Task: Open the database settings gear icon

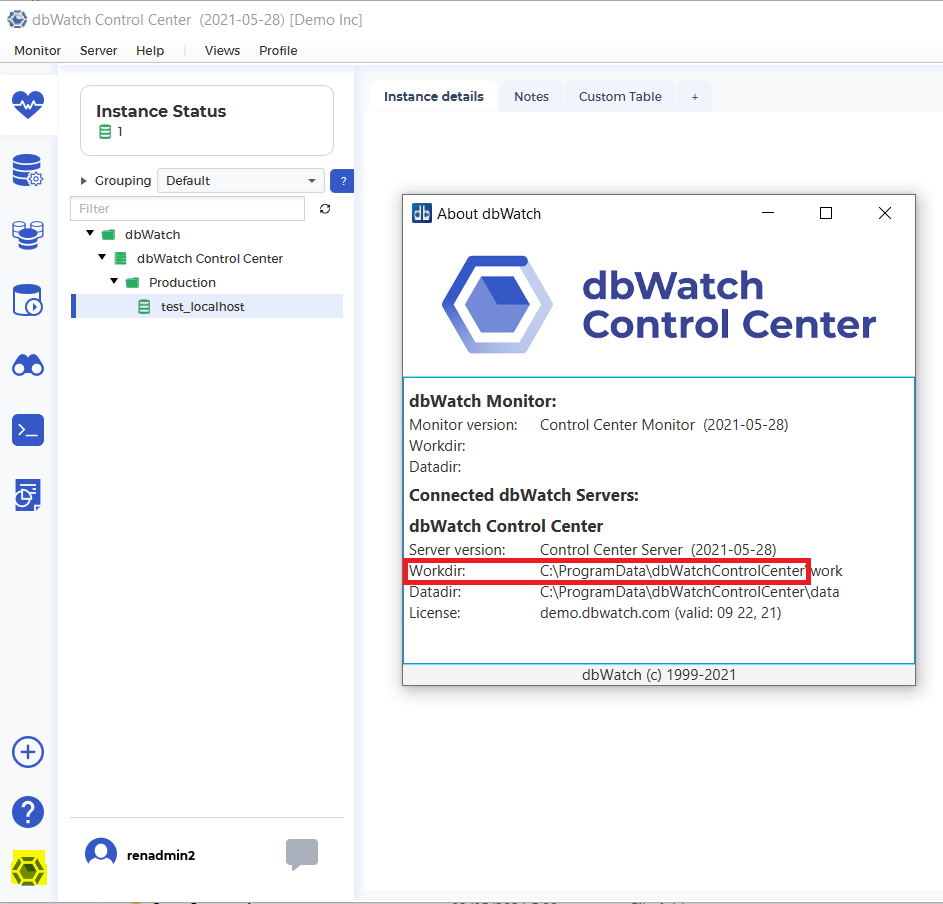Action: point(28,170)
